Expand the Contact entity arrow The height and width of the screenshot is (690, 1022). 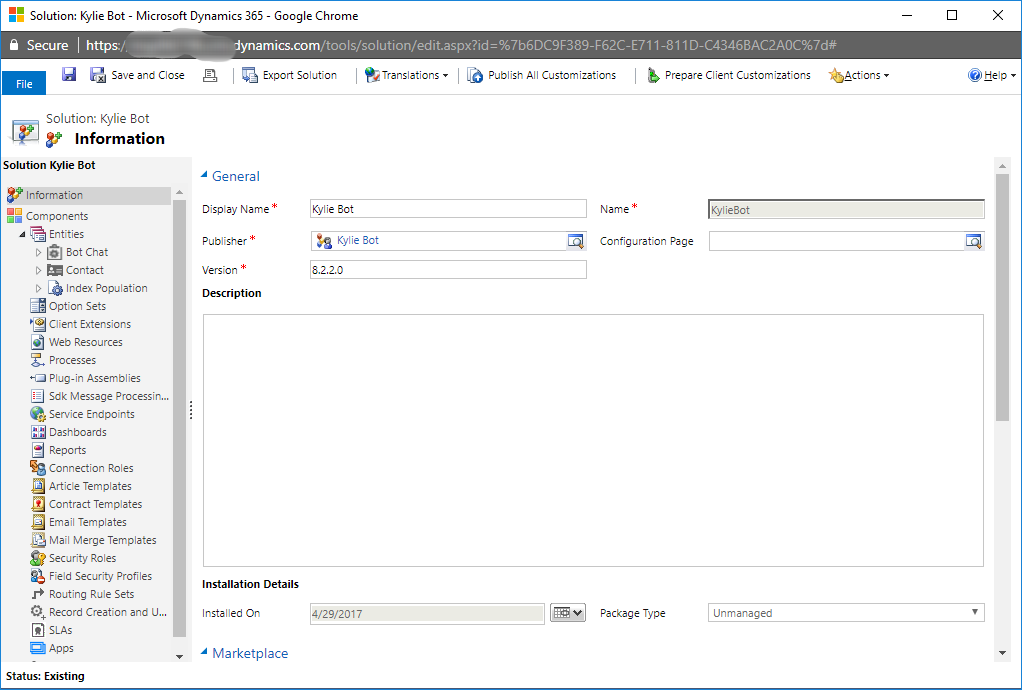click(38, 270)
